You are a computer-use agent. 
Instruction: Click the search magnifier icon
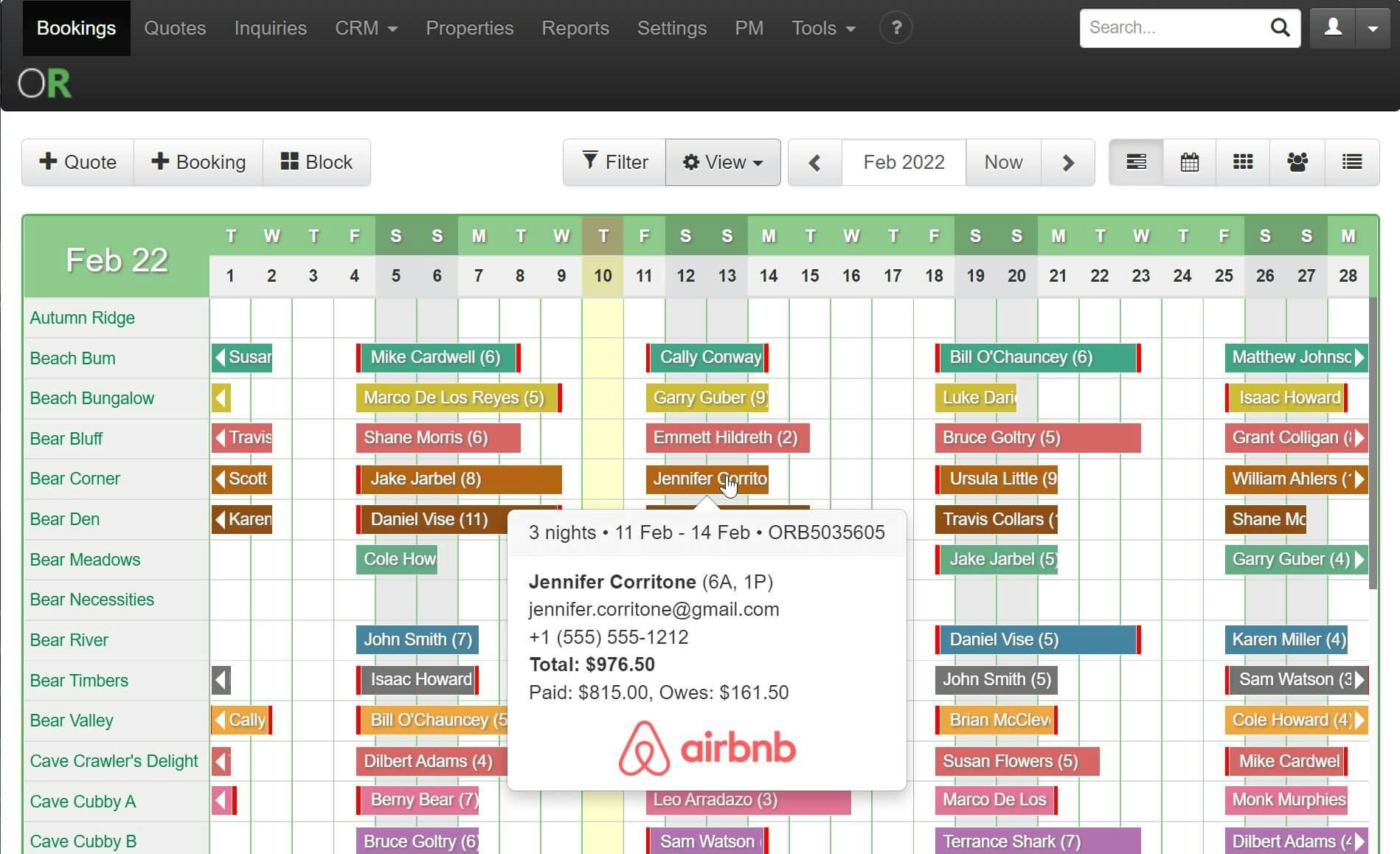point(1280,28)
